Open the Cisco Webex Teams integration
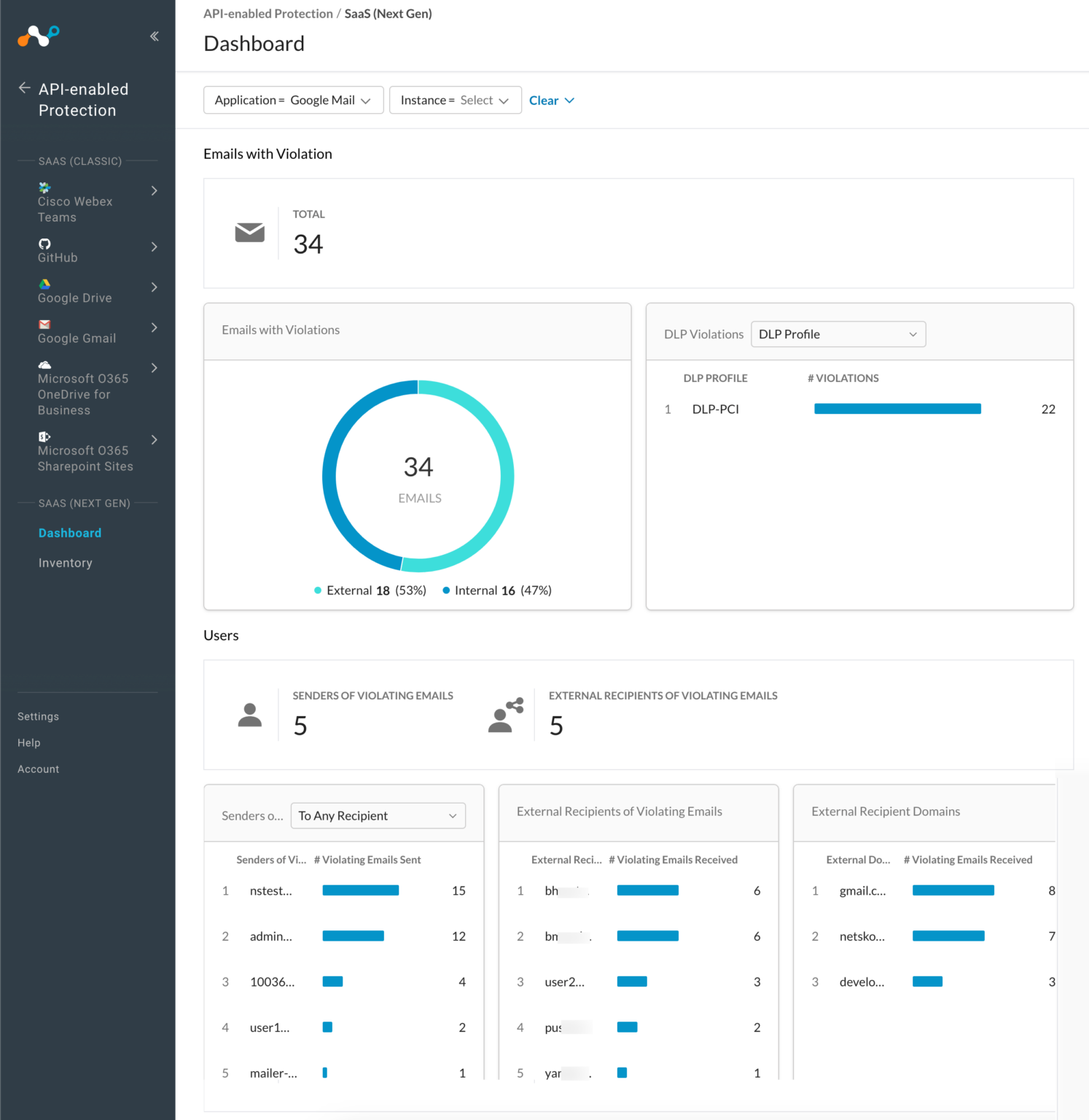 [x=75, y=201]
